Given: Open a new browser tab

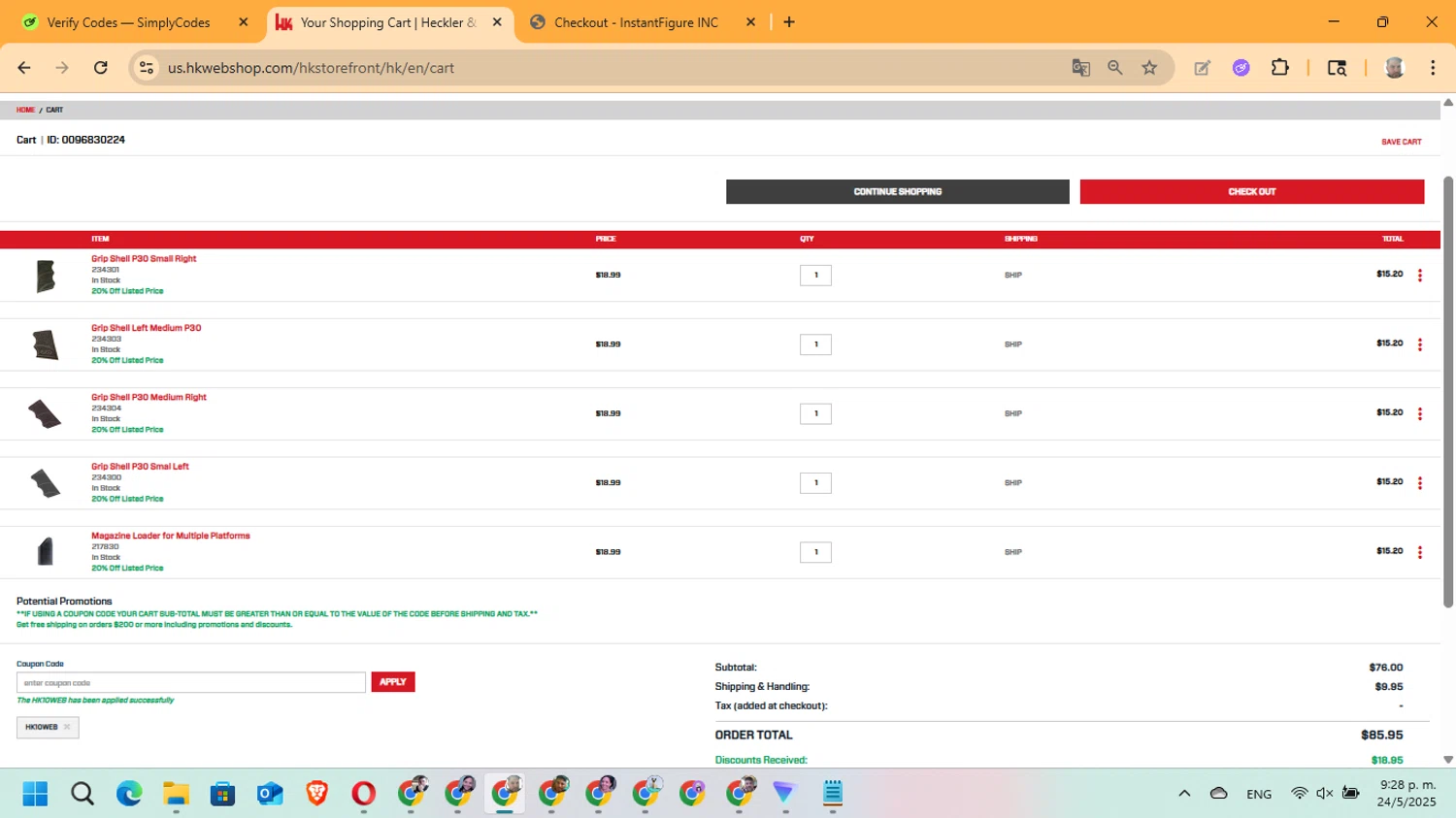Looking at the screenshot, I should [x=789, y=22].
